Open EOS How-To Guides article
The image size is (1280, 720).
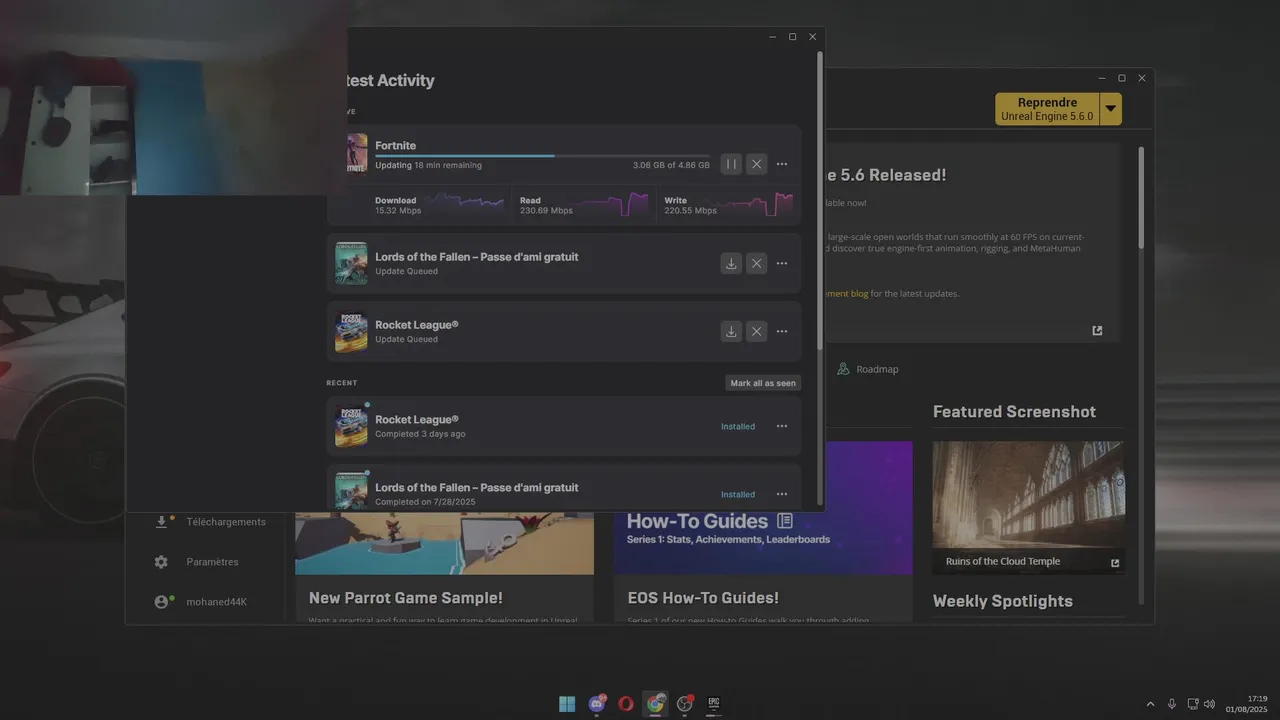click(x=703, y=598)
